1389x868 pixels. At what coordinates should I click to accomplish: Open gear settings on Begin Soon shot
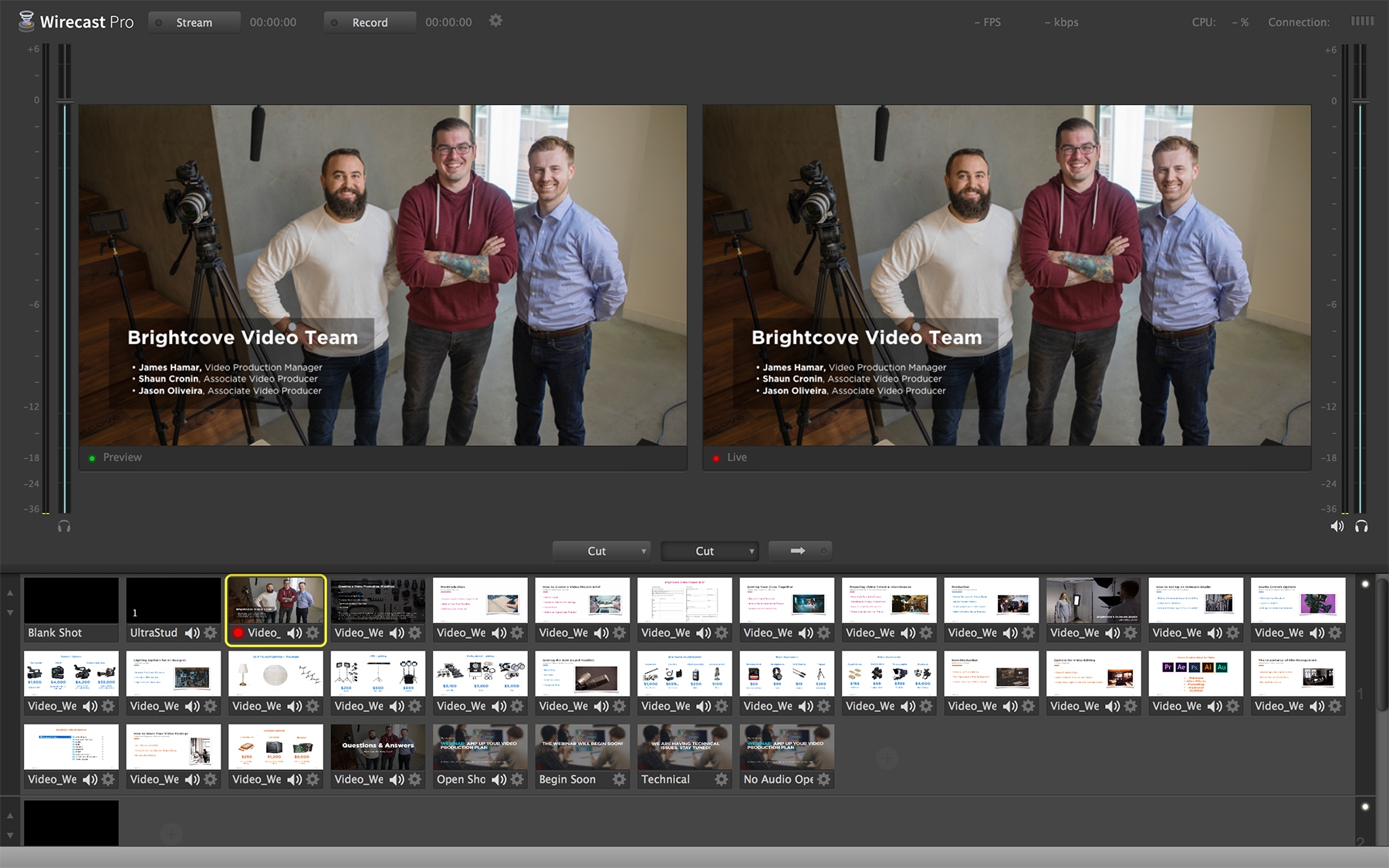tap(619, 779)
